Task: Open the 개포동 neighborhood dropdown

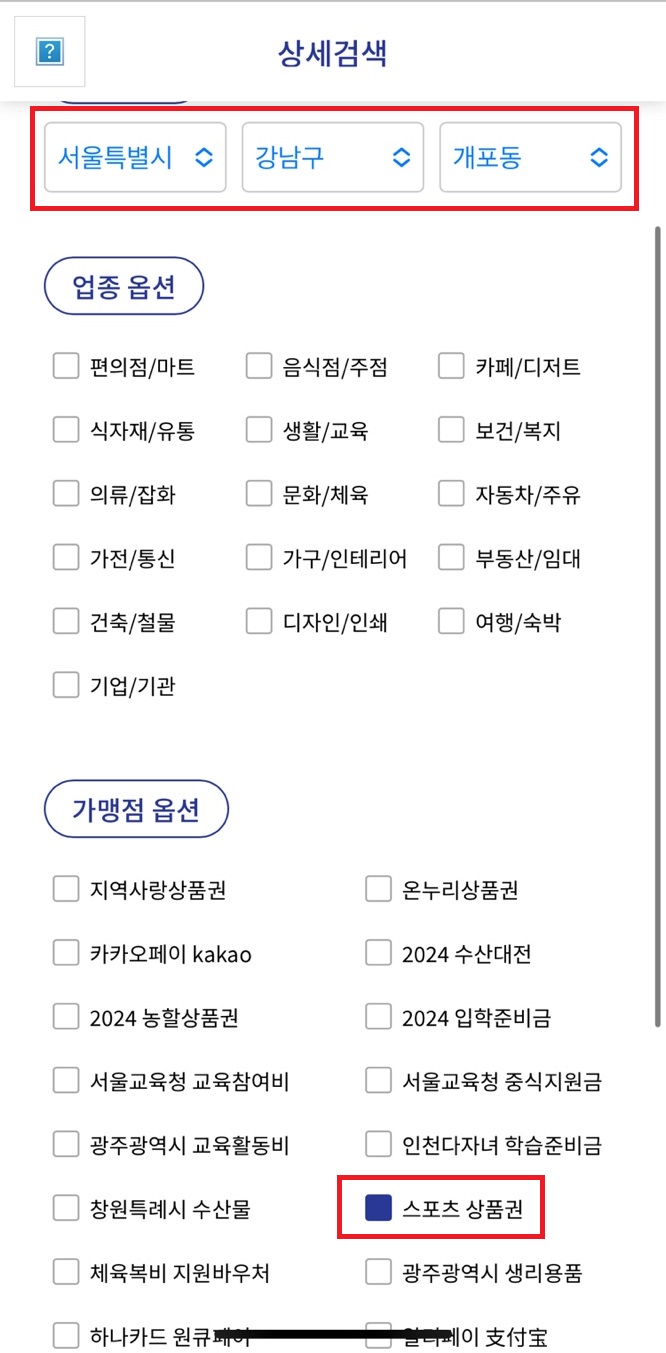Action: point(531,157)
